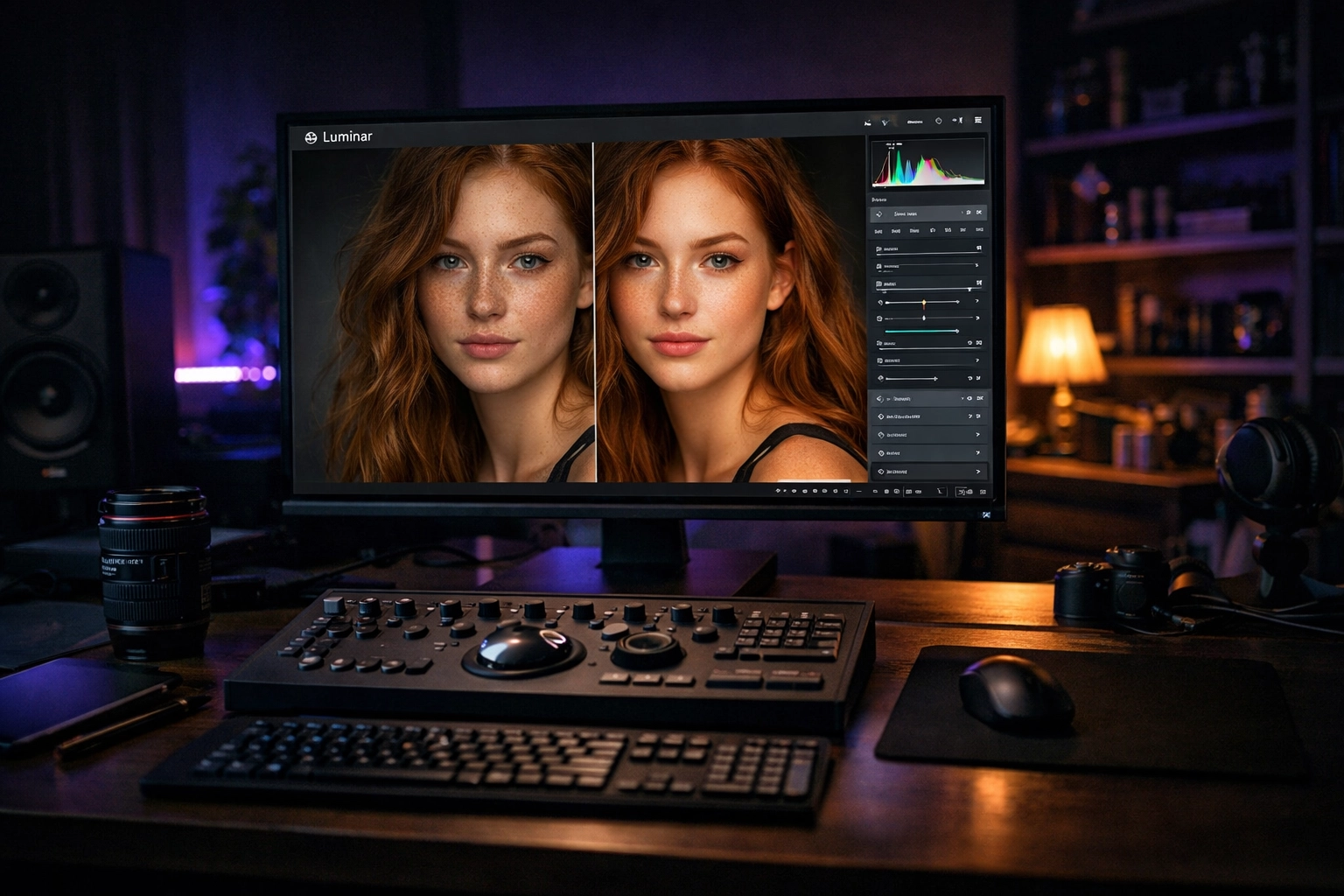Select the rightmost tab in the adjustments tab row
Viewport: 1344px width, 896px height.
coord(981,230)
